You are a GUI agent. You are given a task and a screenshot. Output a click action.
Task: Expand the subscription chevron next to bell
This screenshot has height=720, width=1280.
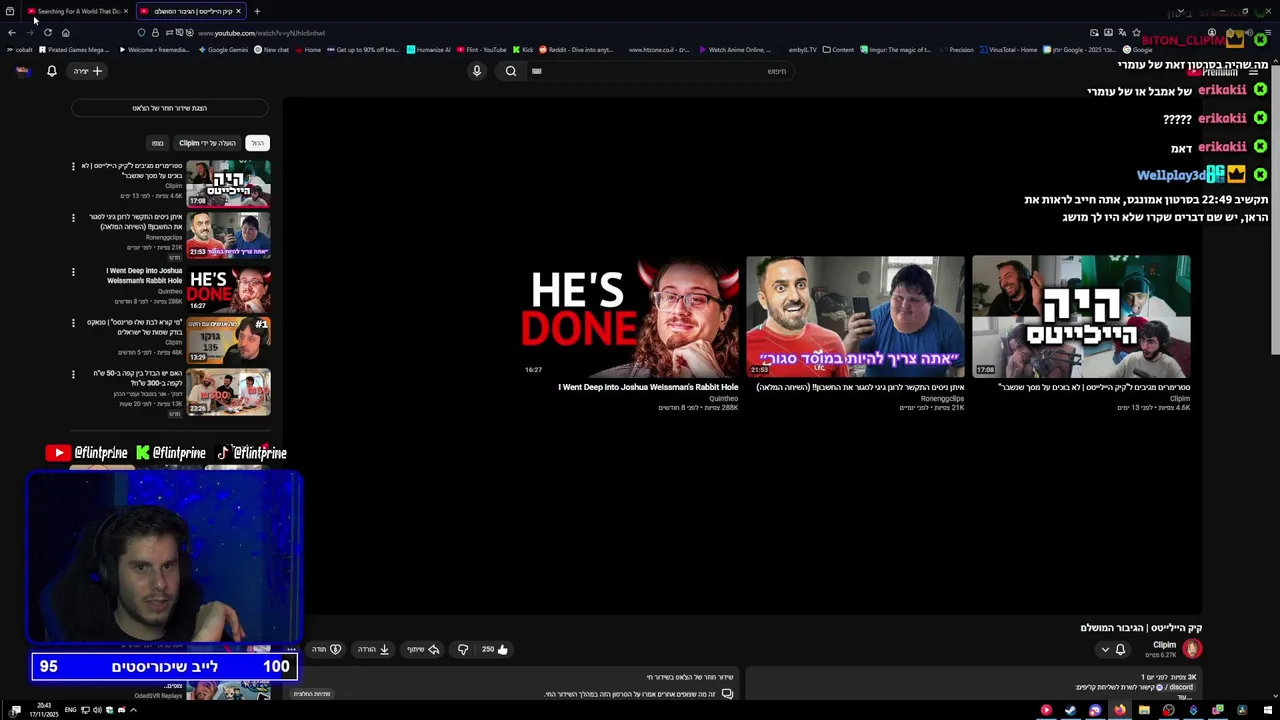click(x=1105, y=649)
